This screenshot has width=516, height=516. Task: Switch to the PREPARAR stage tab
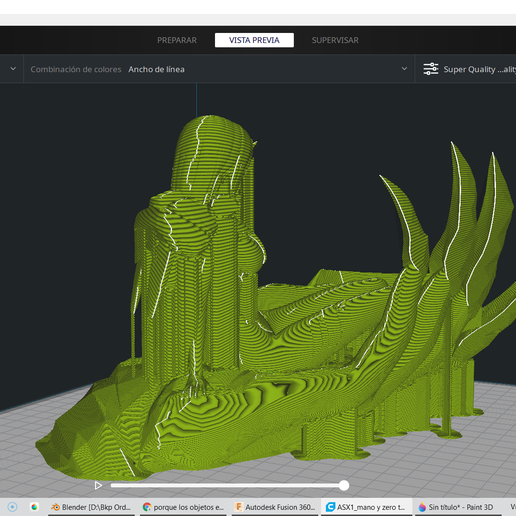177,40
